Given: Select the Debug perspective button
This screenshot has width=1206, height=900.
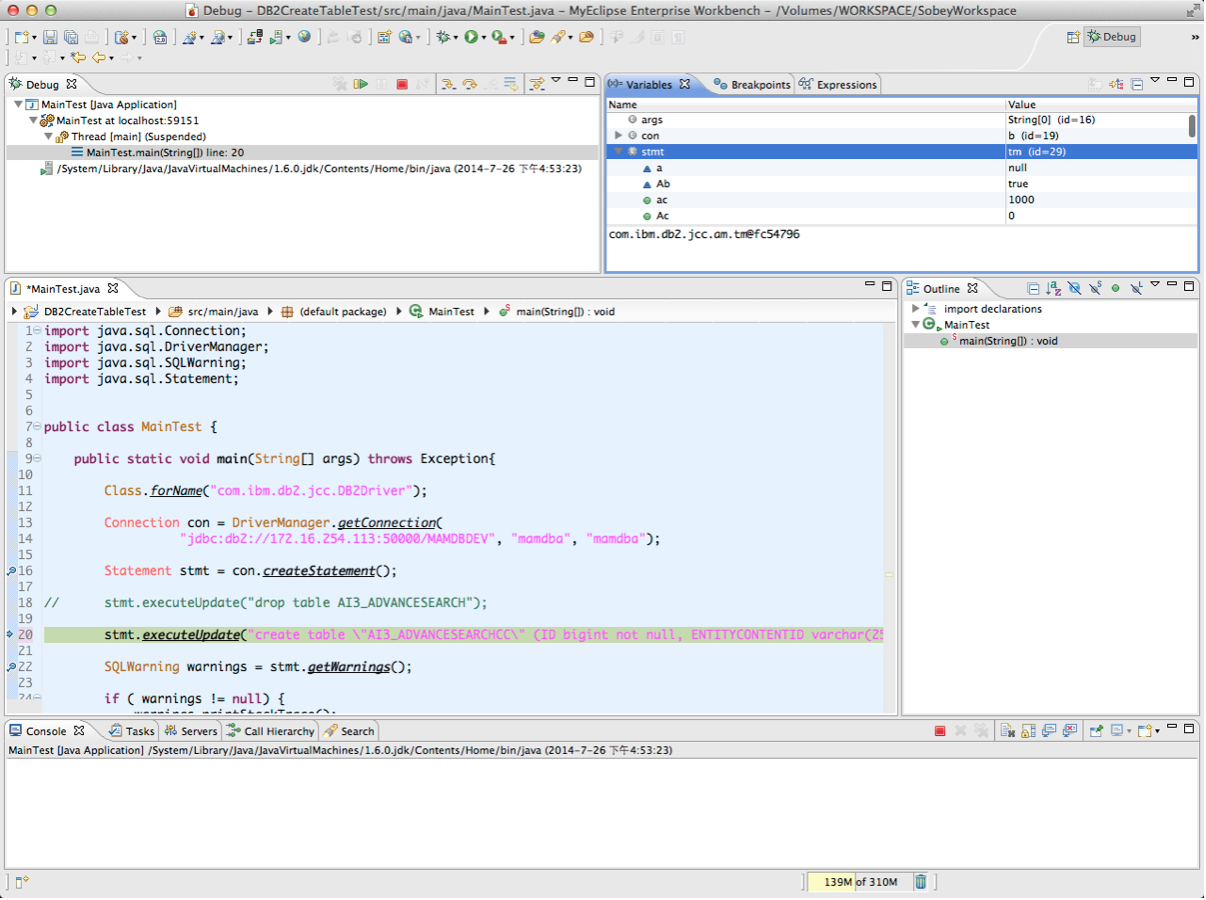Looking at the screenshot, I should tap(1112, 37).
